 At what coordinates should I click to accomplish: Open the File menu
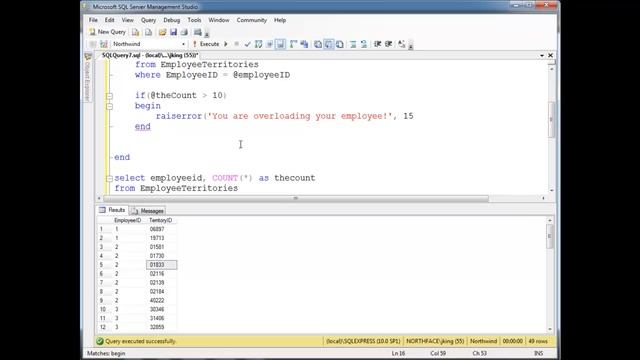[x=93, y=20]
